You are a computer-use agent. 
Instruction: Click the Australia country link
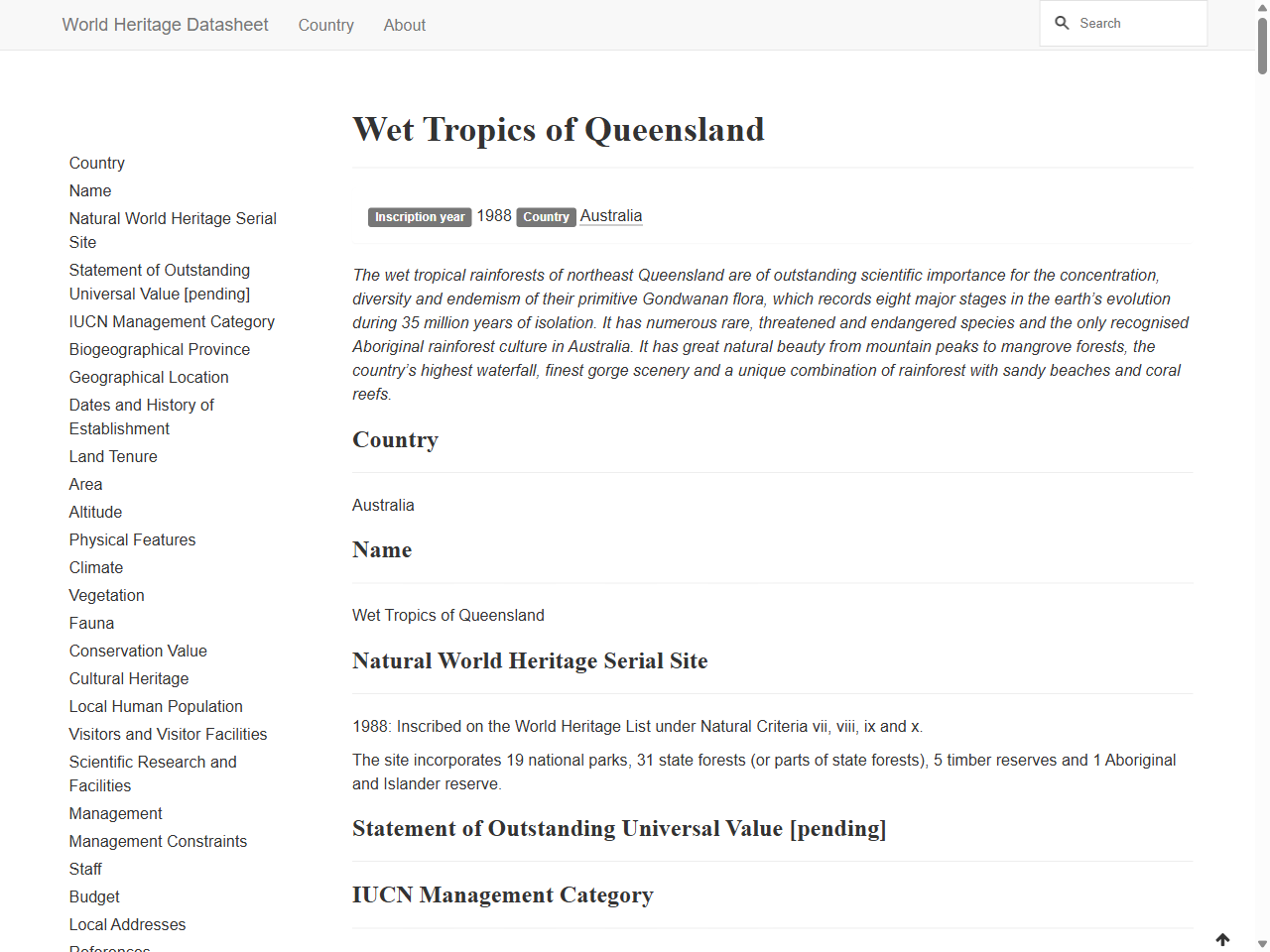tap(610, 215)
